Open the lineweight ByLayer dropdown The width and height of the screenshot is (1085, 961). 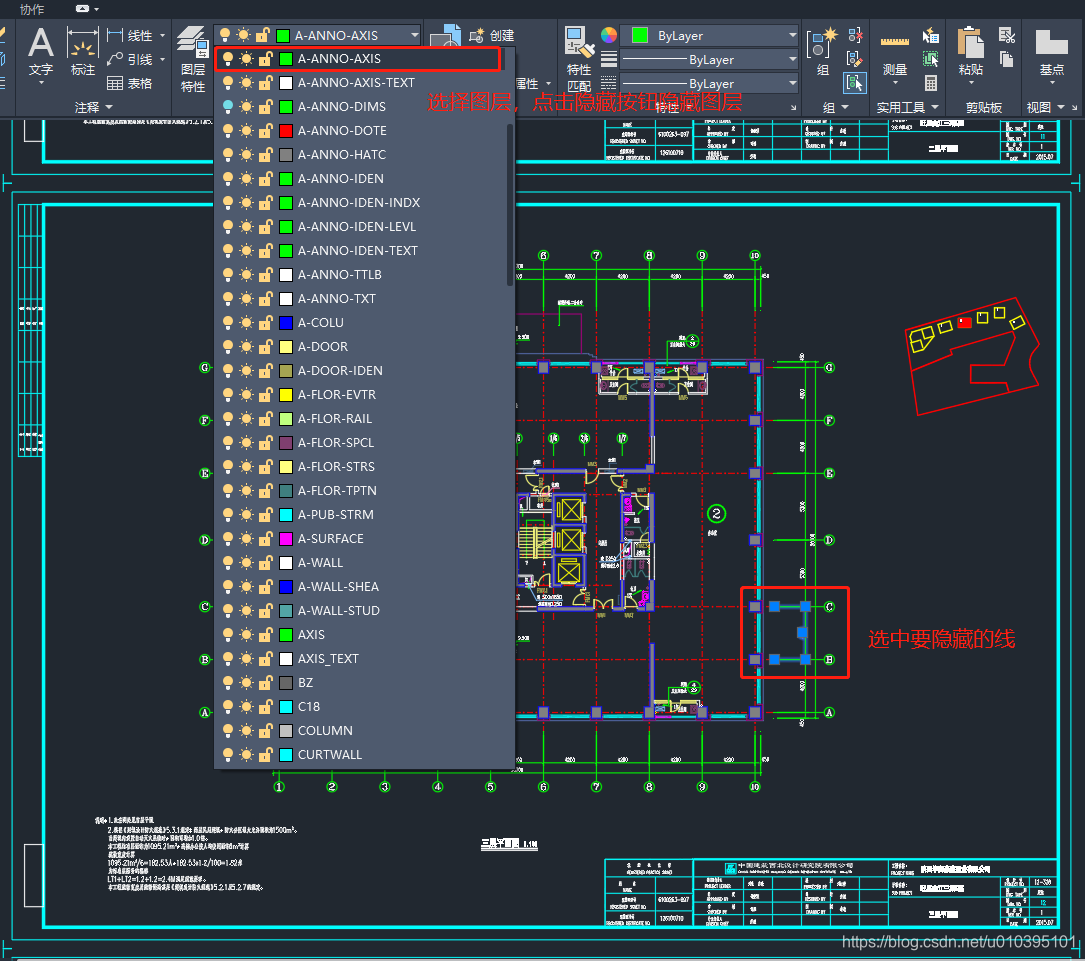pos(792,60)
